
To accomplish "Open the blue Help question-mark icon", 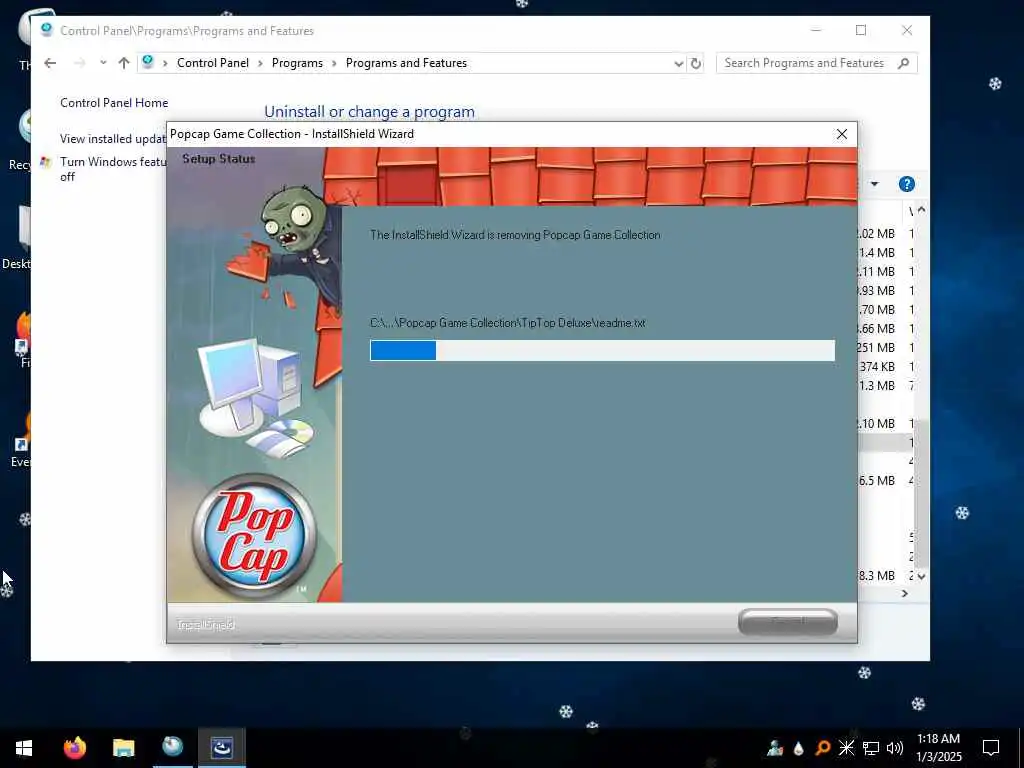I will pyautogui.click(x=906, y=184).
